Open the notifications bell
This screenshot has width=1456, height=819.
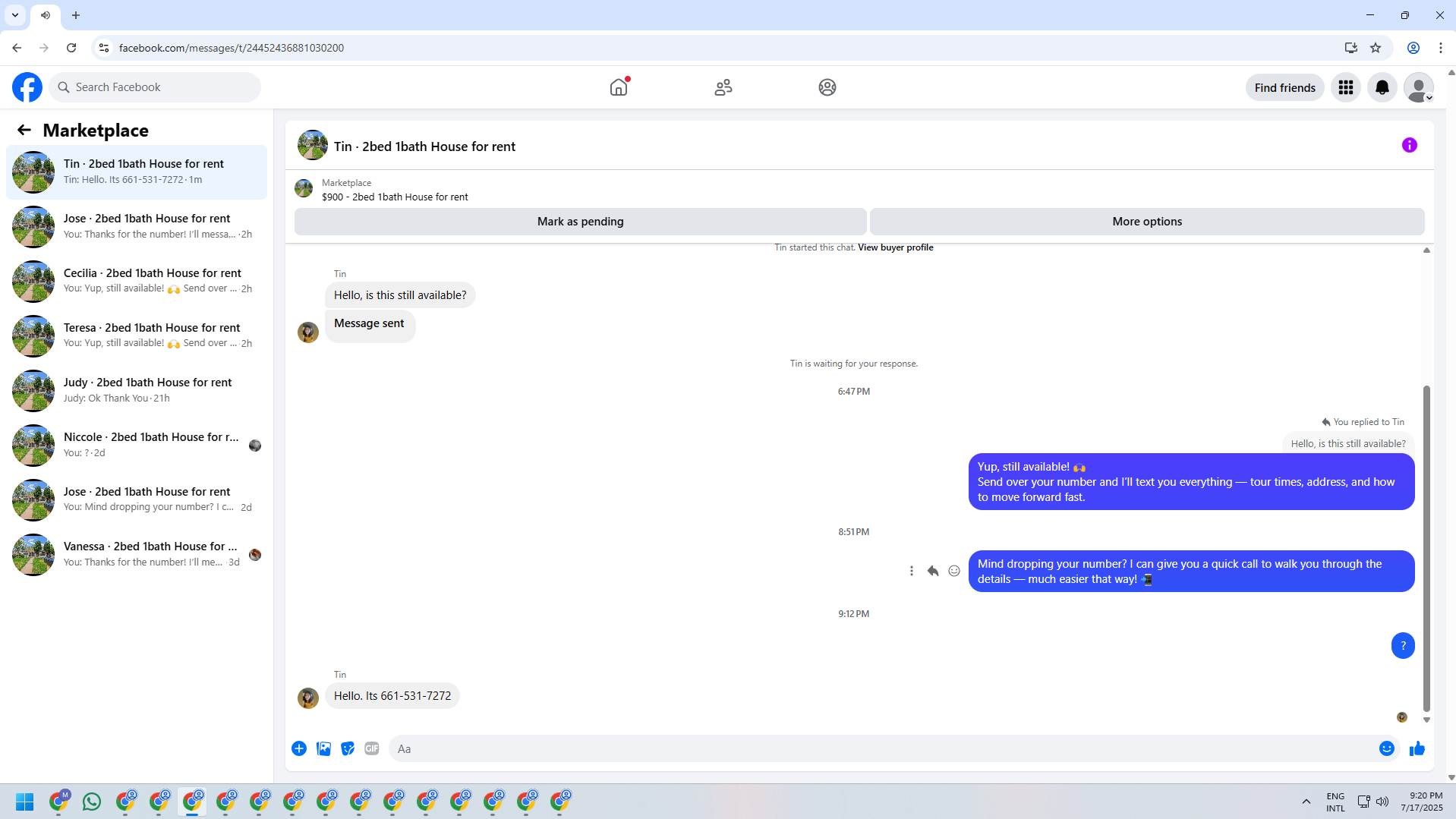click(x=1382, y=87)
